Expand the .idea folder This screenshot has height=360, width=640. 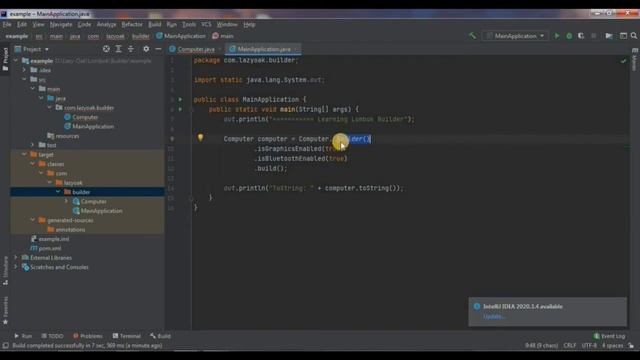[x=24, y=70]
